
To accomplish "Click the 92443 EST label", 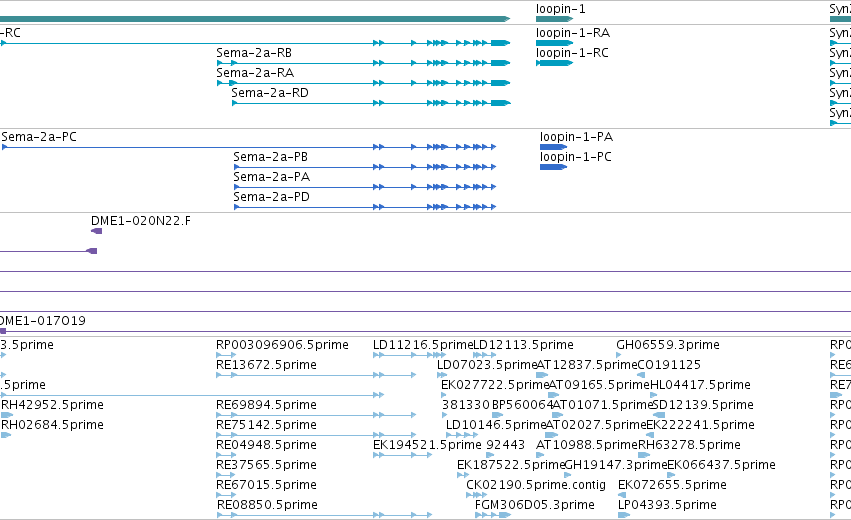I will coord(505,445).
